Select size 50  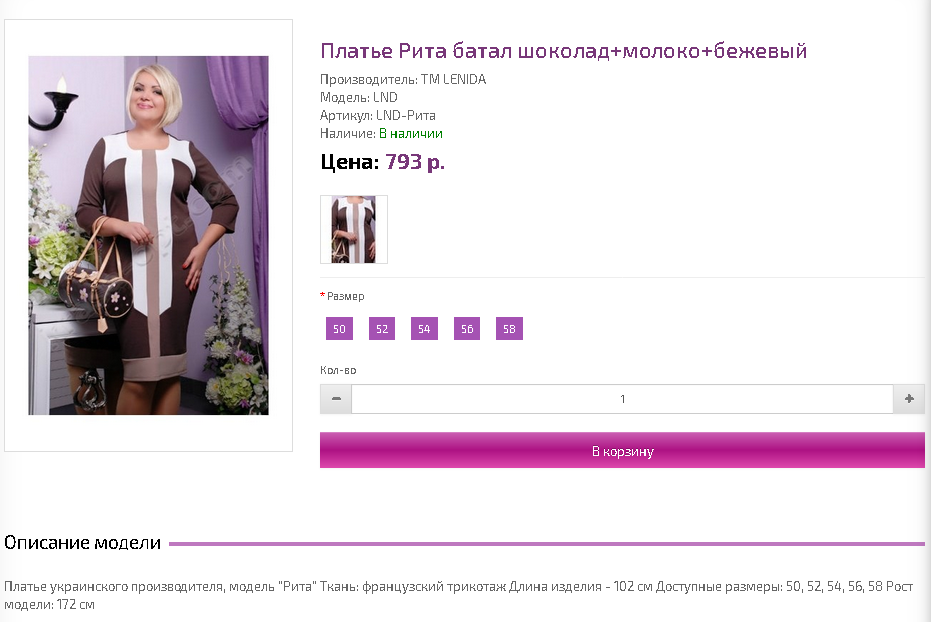tap(339, 329)
